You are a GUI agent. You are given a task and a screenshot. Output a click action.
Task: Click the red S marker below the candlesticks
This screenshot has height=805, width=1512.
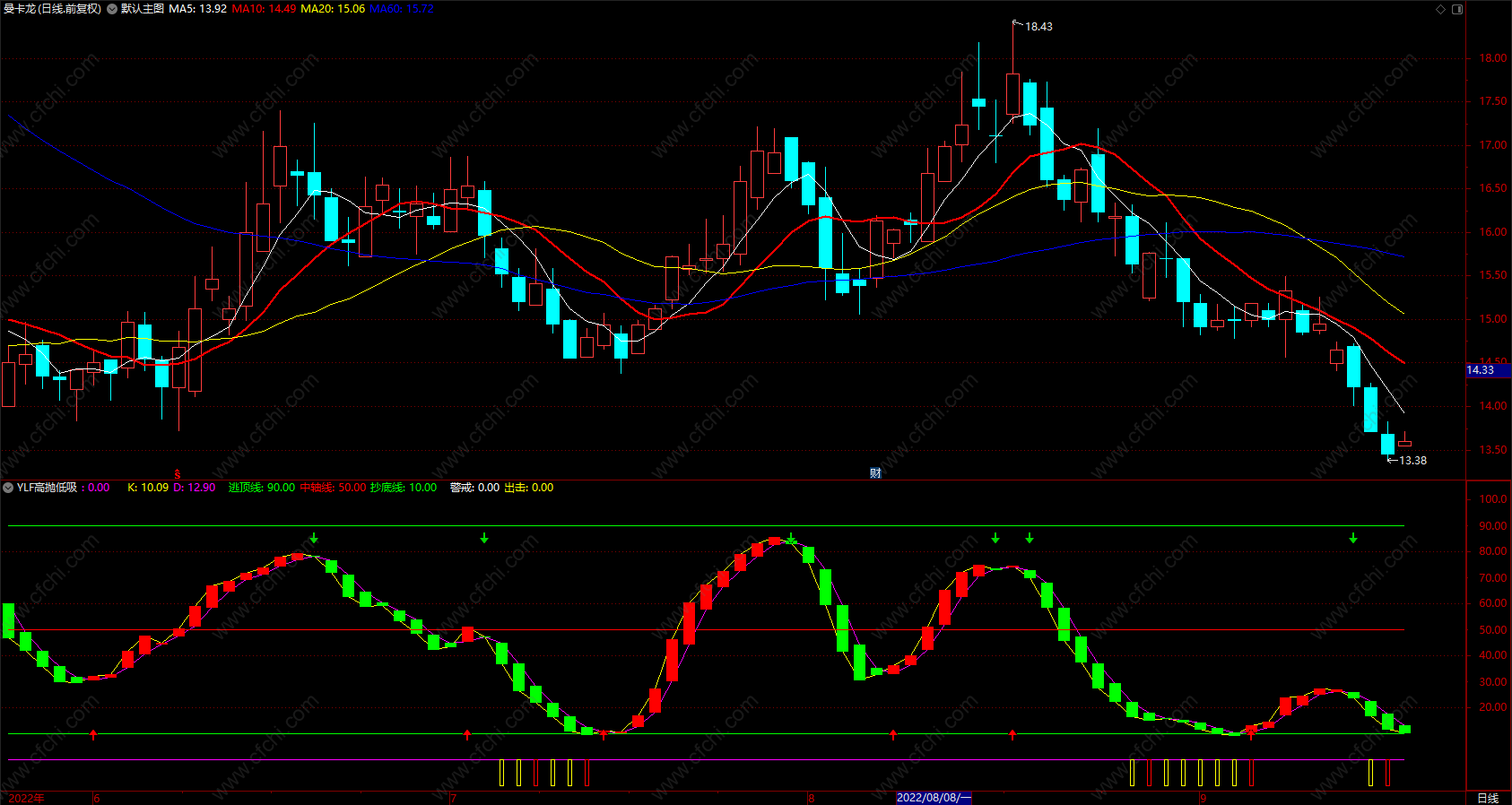tap(178, 473)
